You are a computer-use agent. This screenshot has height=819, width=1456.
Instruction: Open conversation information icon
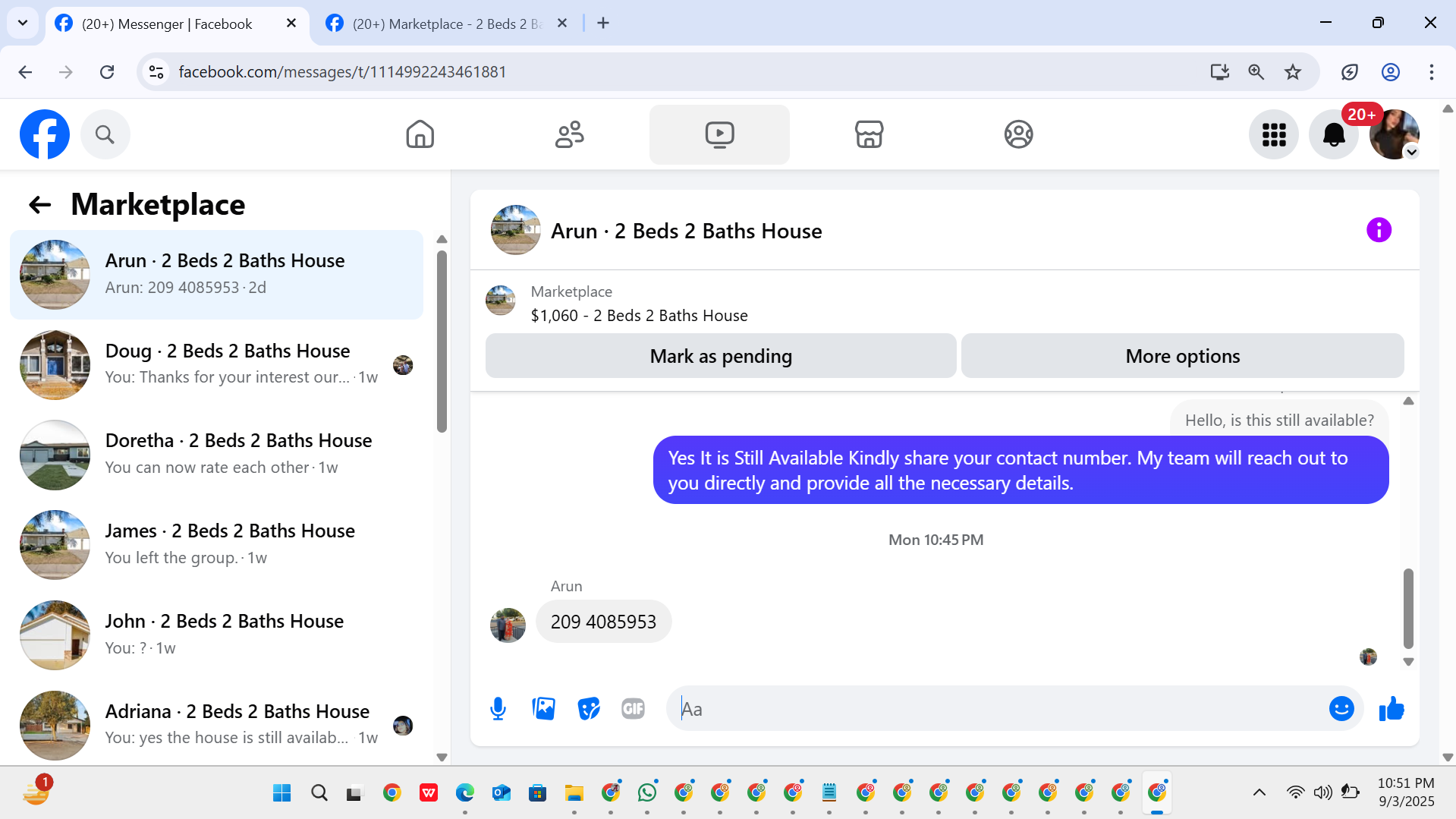(1379, 230)
